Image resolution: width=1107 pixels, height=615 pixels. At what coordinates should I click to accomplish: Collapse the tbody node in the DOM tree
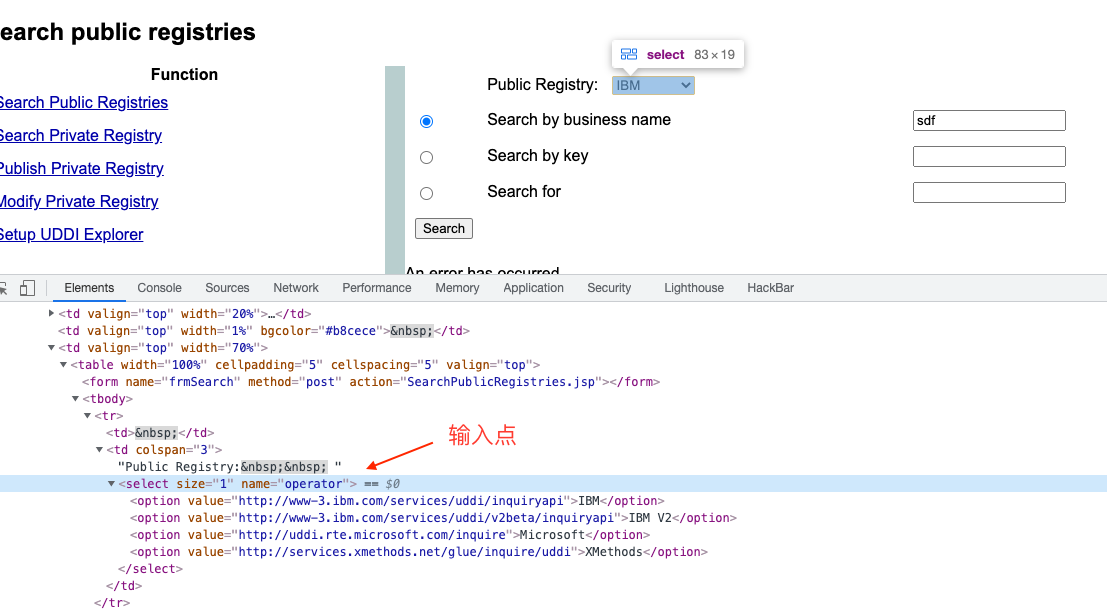pos(76,399)
